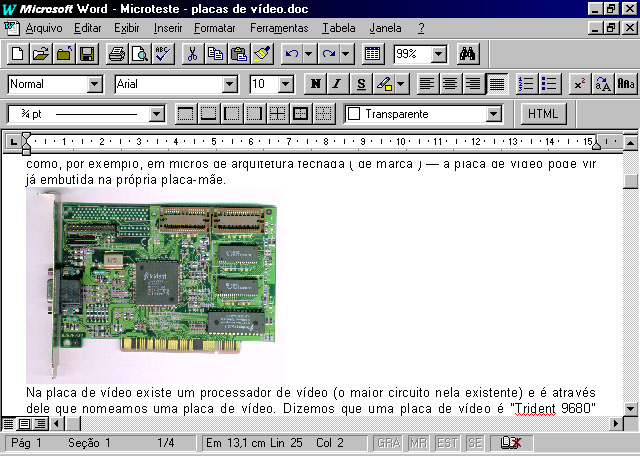The height and width of the screenshot is (456, 640).
Task: Apply the highlighter color
Action: 384,84
